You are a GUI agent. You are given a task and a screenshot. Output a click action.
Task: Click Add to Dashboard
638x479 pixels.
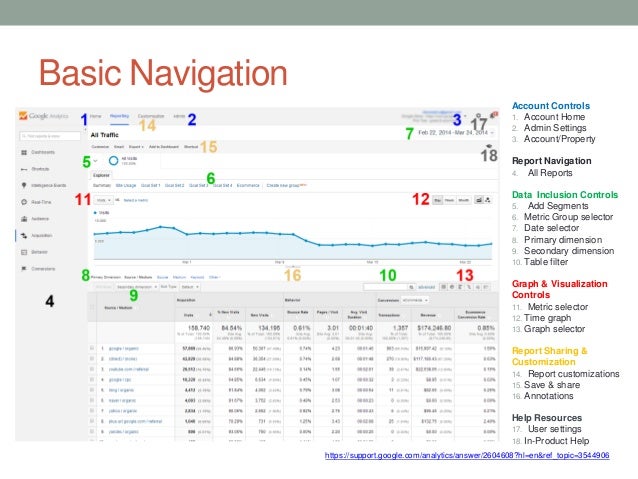pyautogui.click(x=164, y=147)
